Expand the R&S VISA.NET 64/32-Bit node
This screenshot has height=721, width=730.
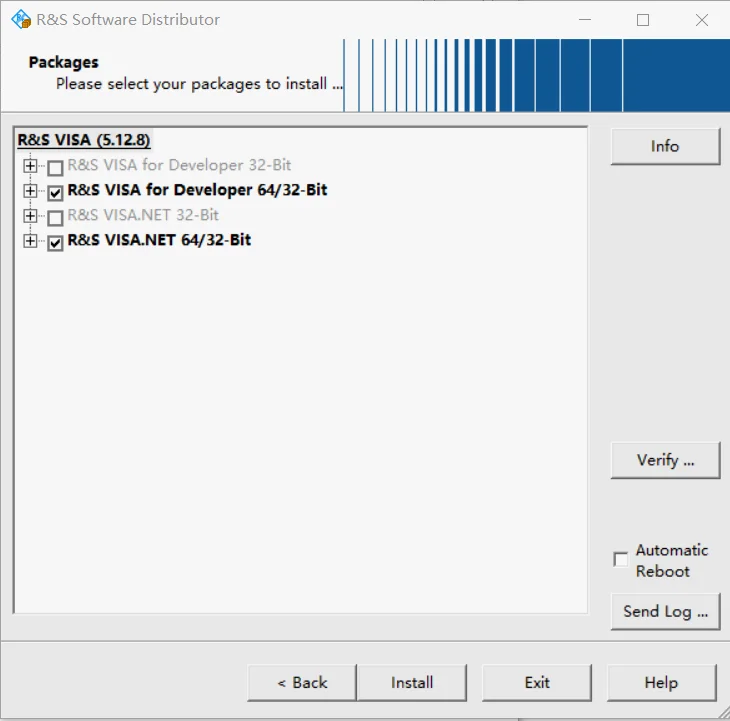pyautogui.click(x=30, y=241)
